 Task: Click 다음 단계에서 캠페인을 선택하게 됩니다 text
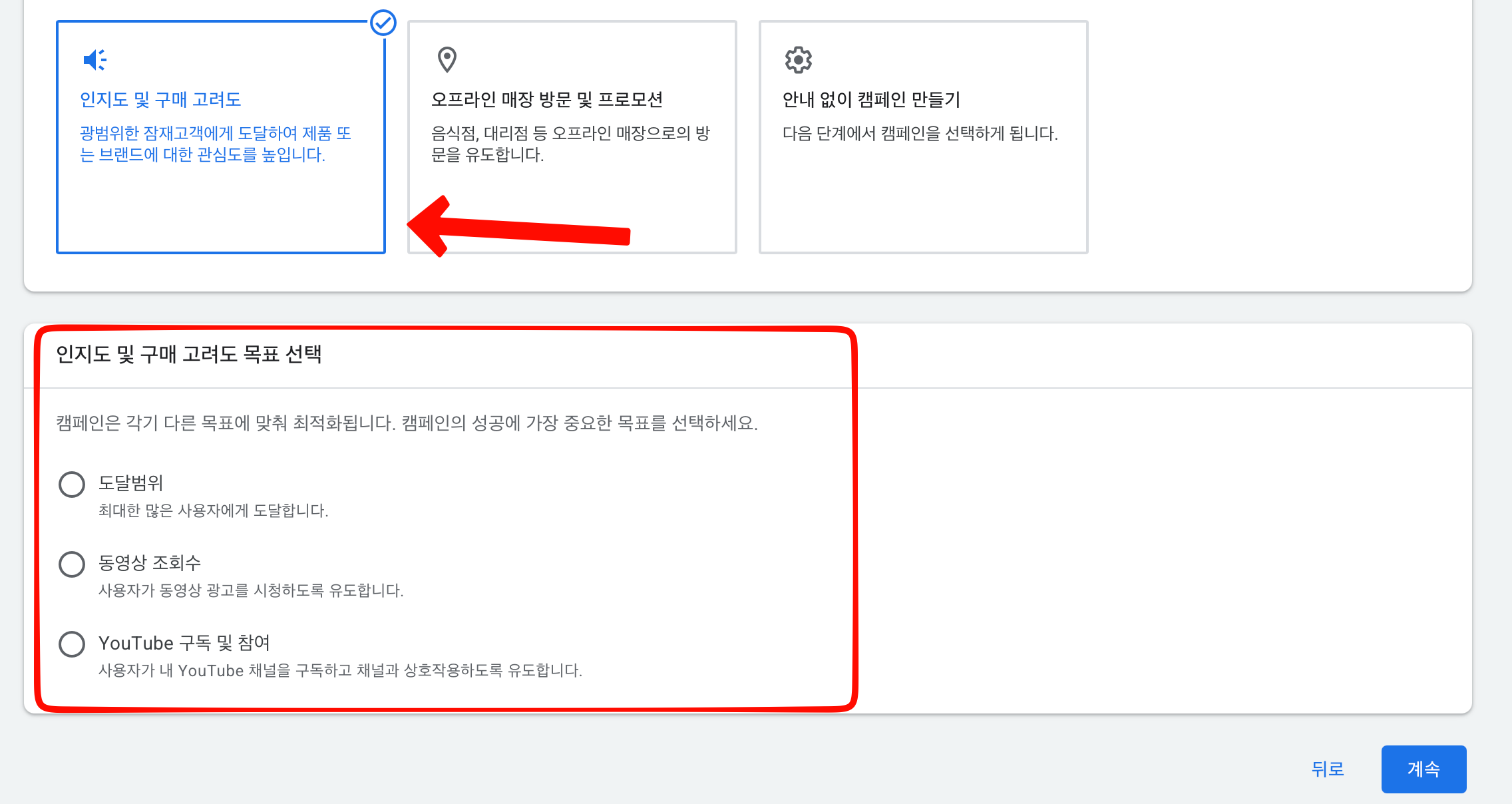point(920,134)
